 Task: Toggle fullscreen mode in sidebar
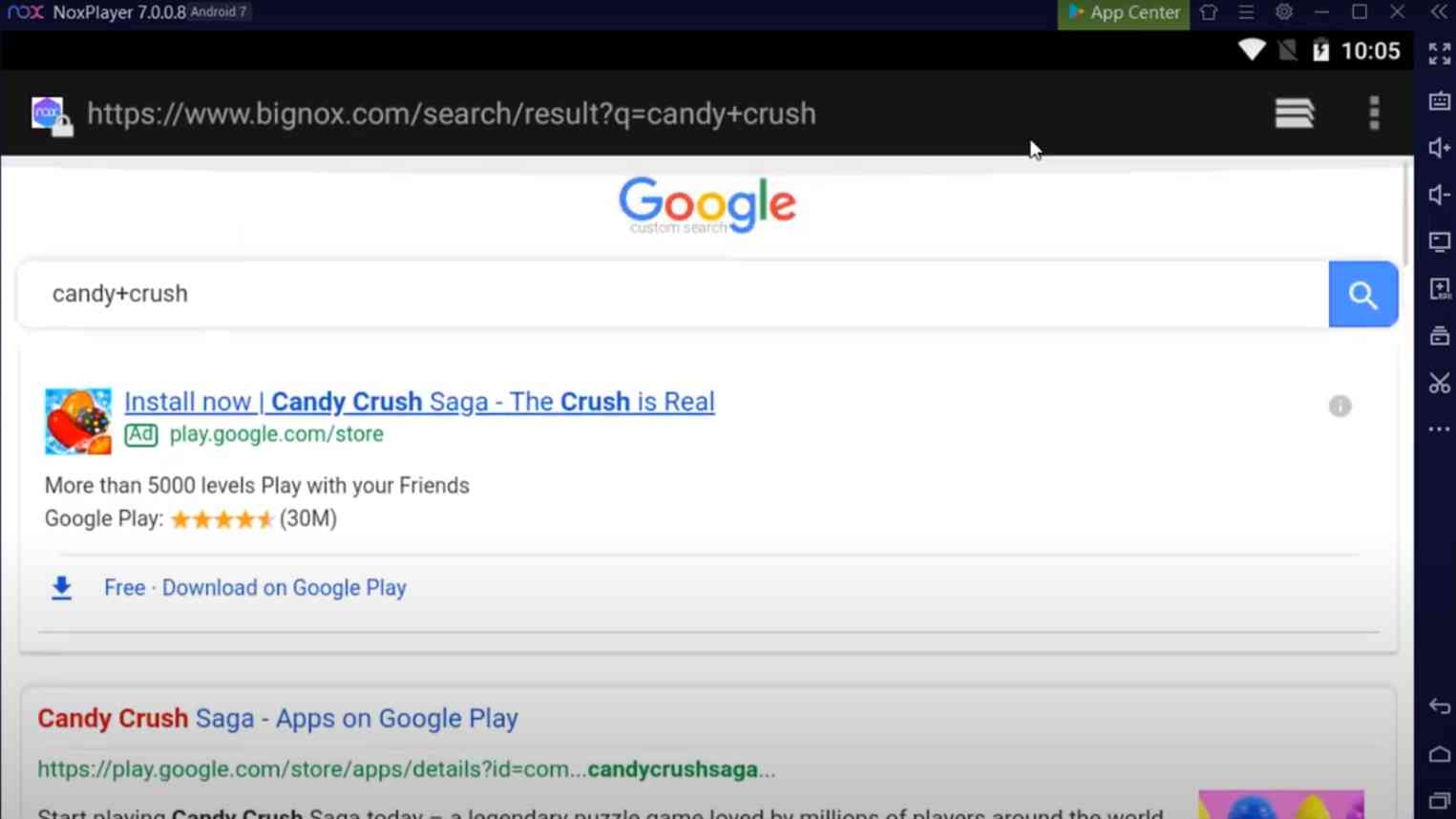[x=1439, y=54]
